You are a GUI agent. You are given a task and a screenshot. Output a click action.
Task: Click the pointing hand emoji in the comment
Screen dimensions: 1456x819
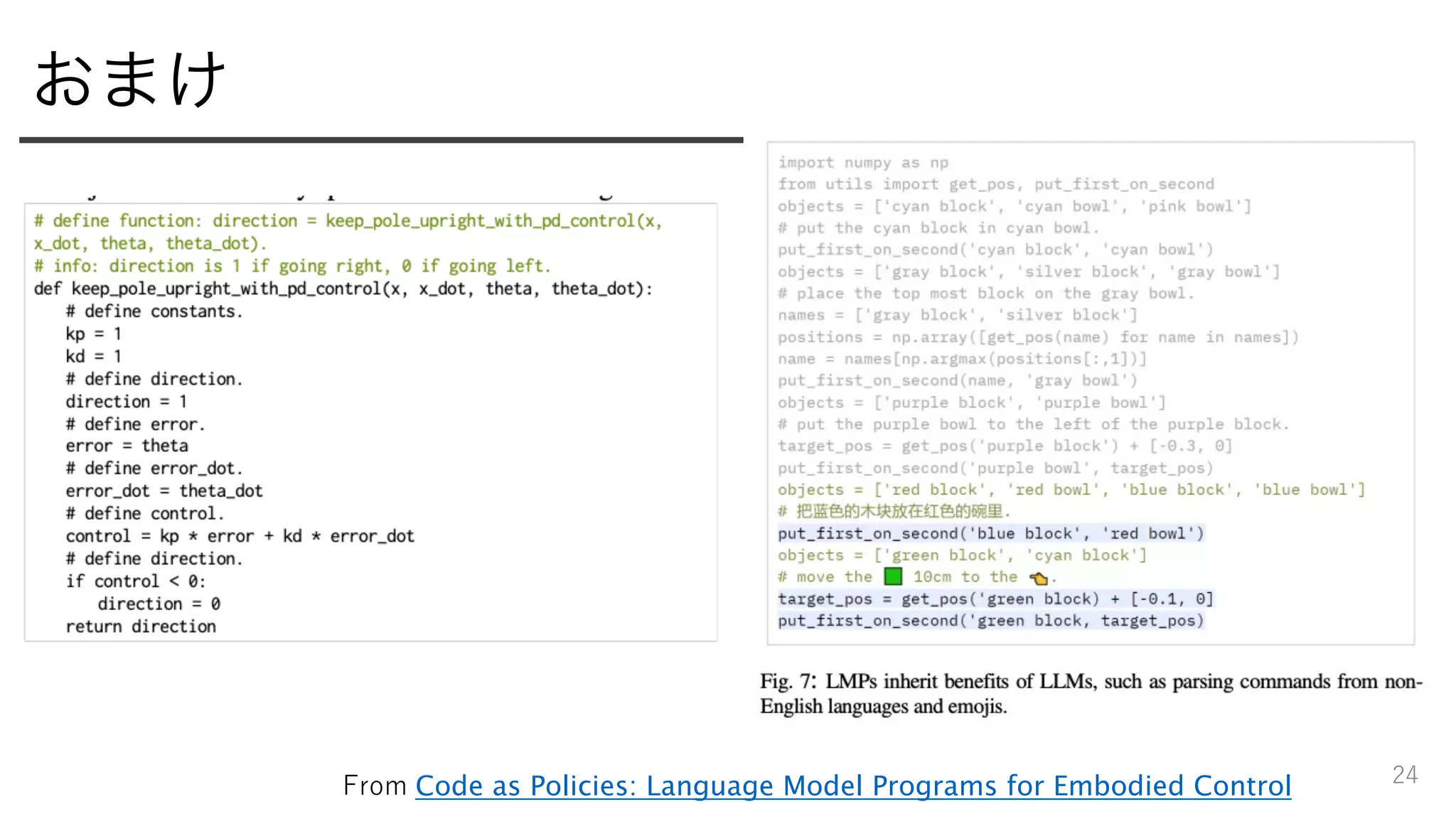coord(1039,578)
